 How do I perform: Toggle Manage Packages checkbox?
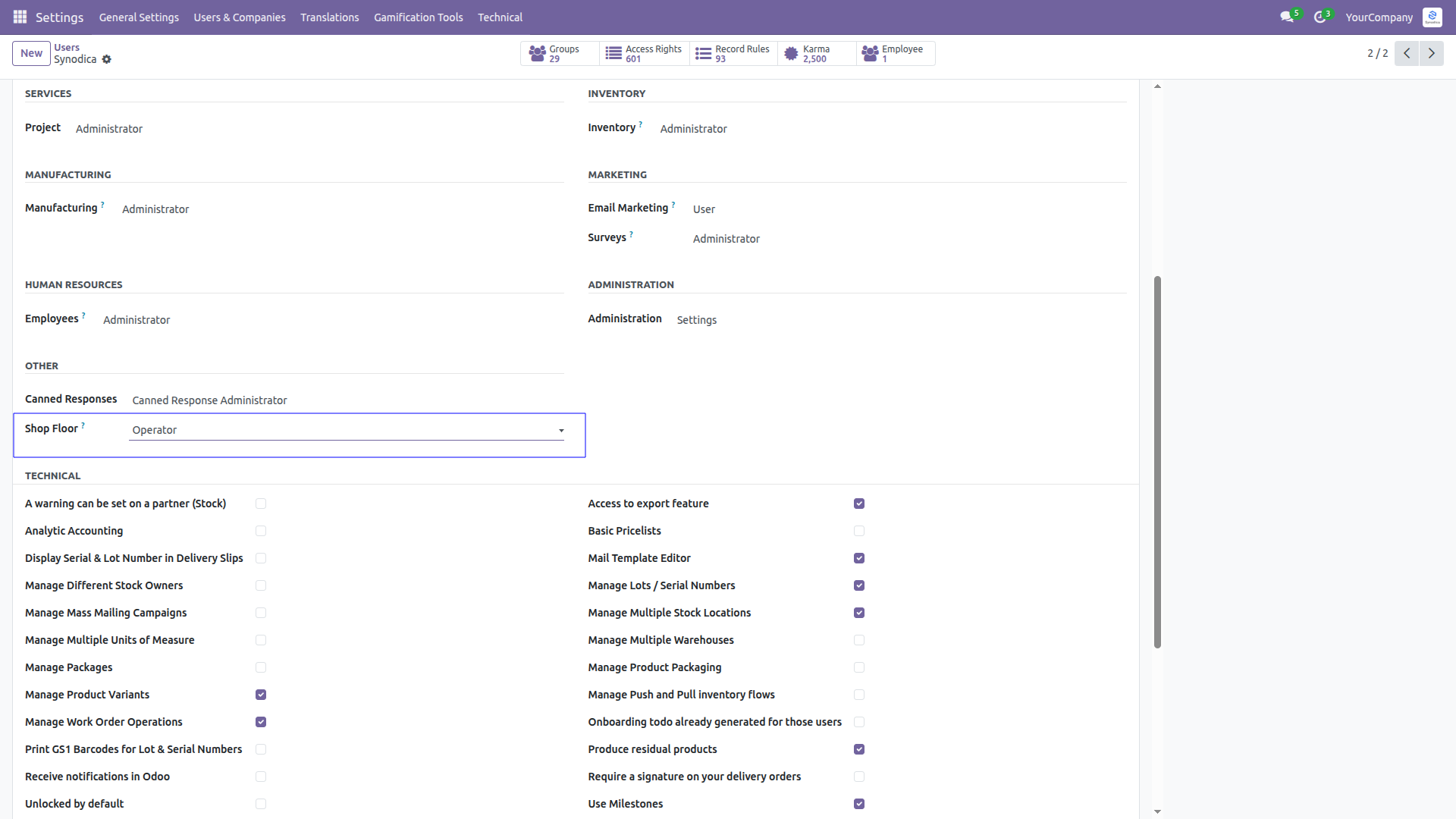pos(261,667)
